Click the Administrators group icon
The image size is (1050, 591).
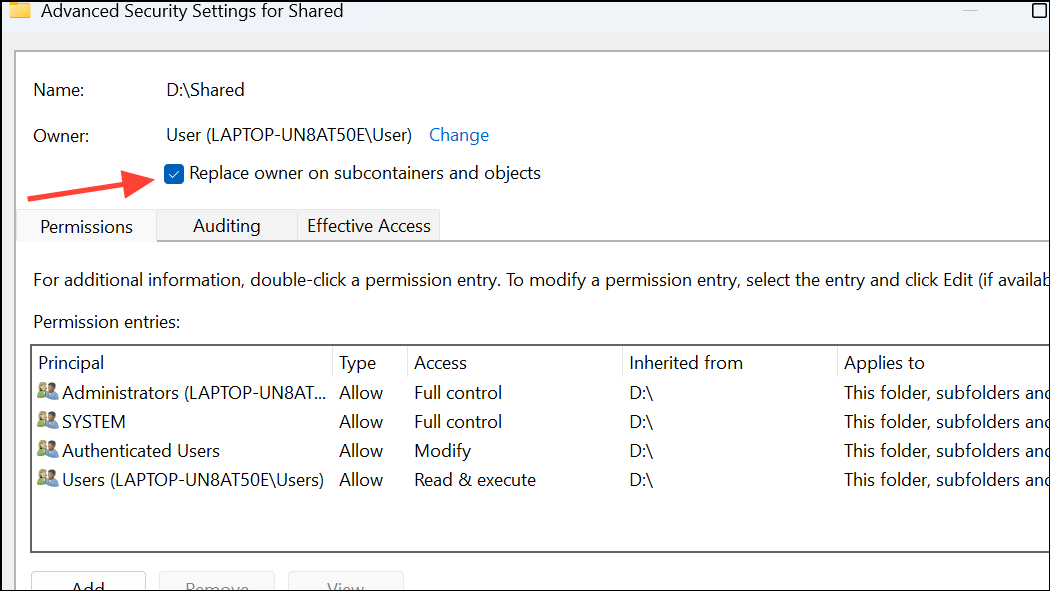(x=48, y=392)
